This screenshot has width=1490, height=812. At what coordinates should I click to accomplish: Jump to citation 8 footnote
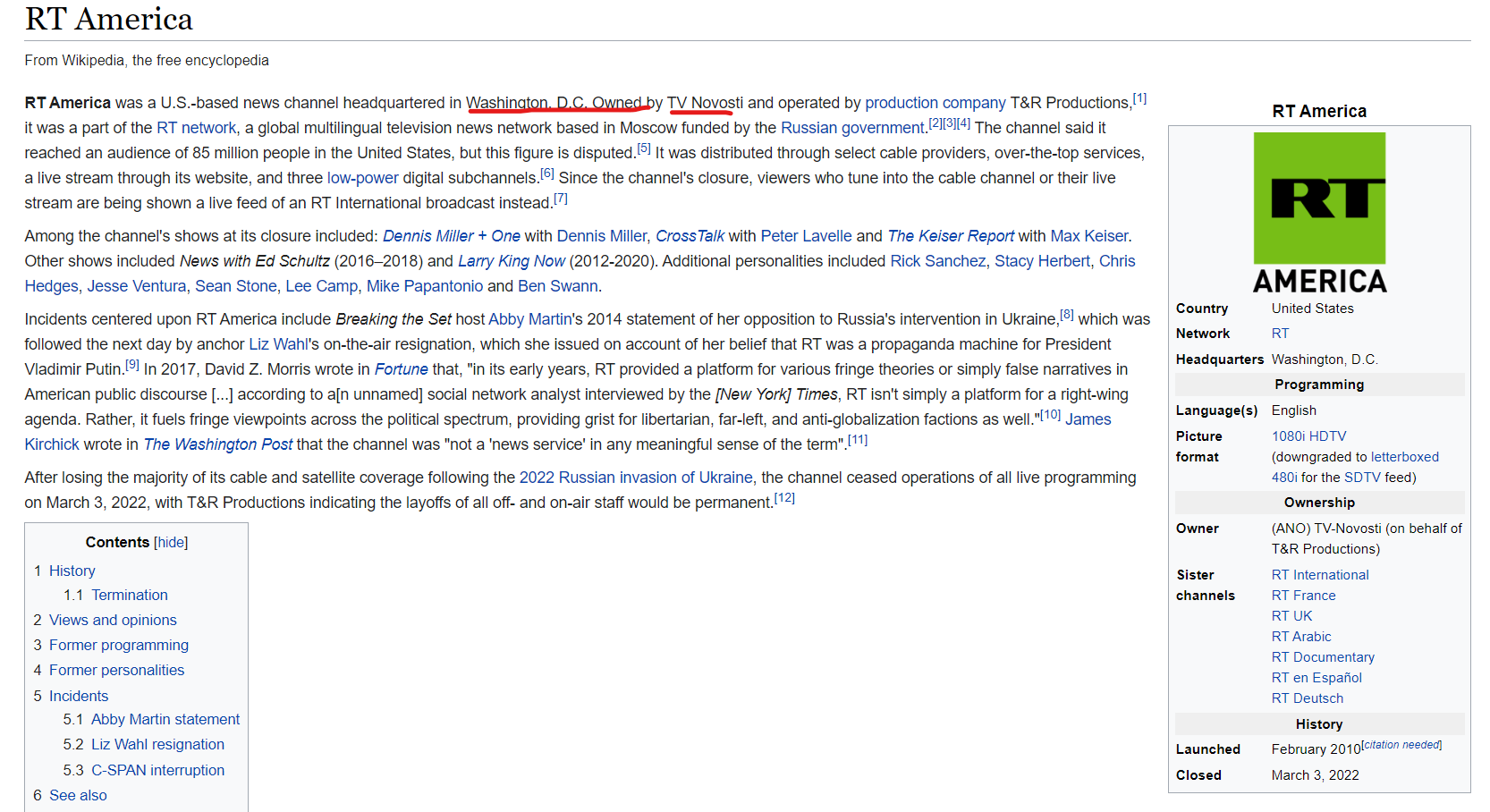[x=1067, y=315]
